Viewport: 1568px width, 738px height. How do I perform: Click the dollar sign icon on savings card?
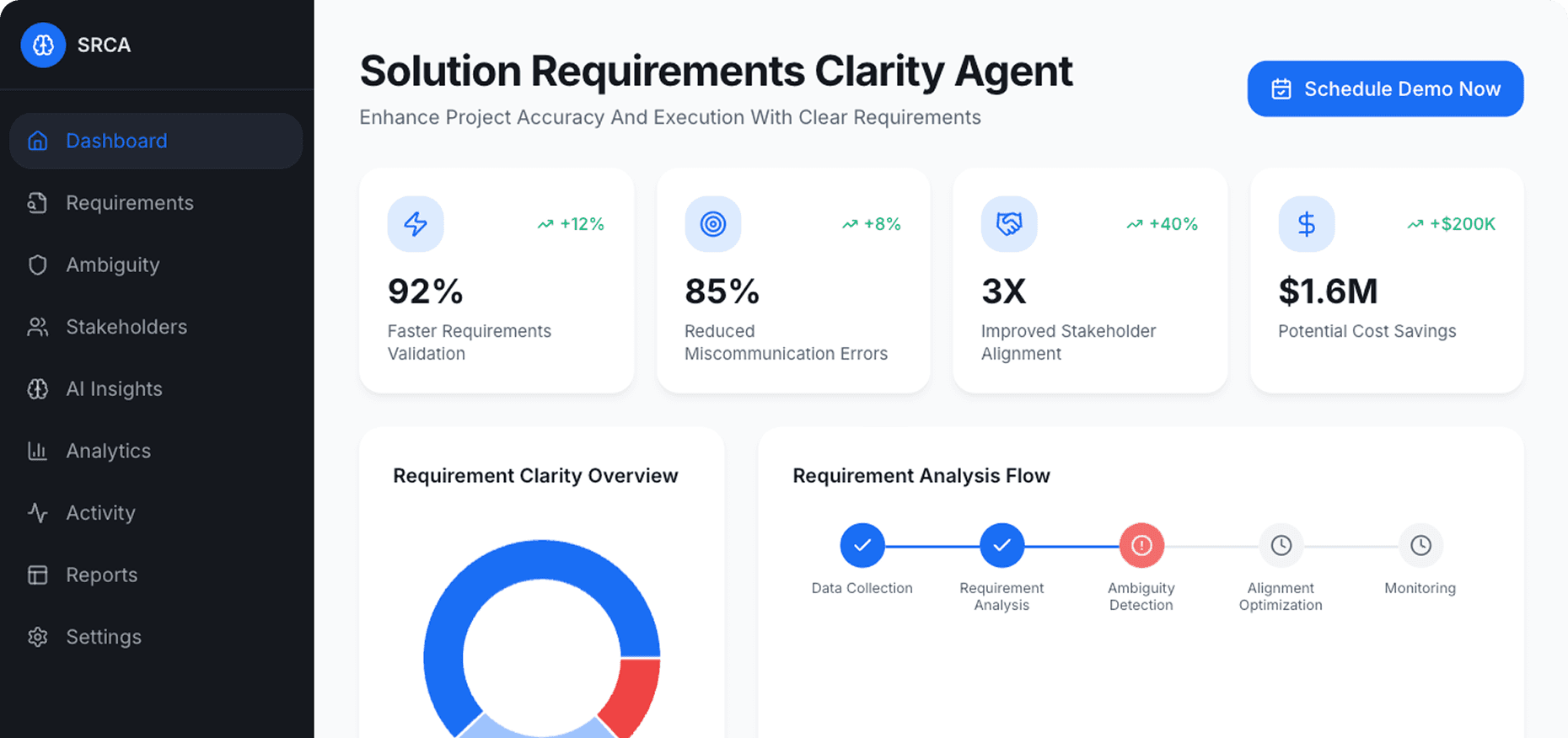(1306, 224)
